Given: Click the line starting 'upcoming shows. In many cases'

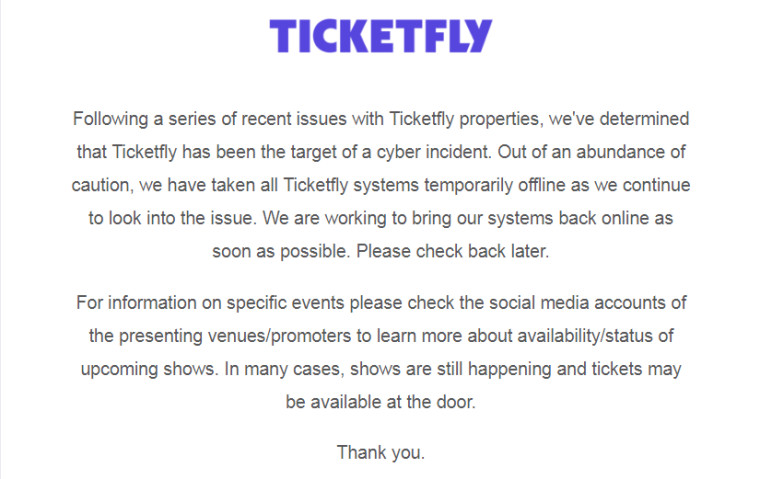Looking at the screenshot, I should point(381,369).
